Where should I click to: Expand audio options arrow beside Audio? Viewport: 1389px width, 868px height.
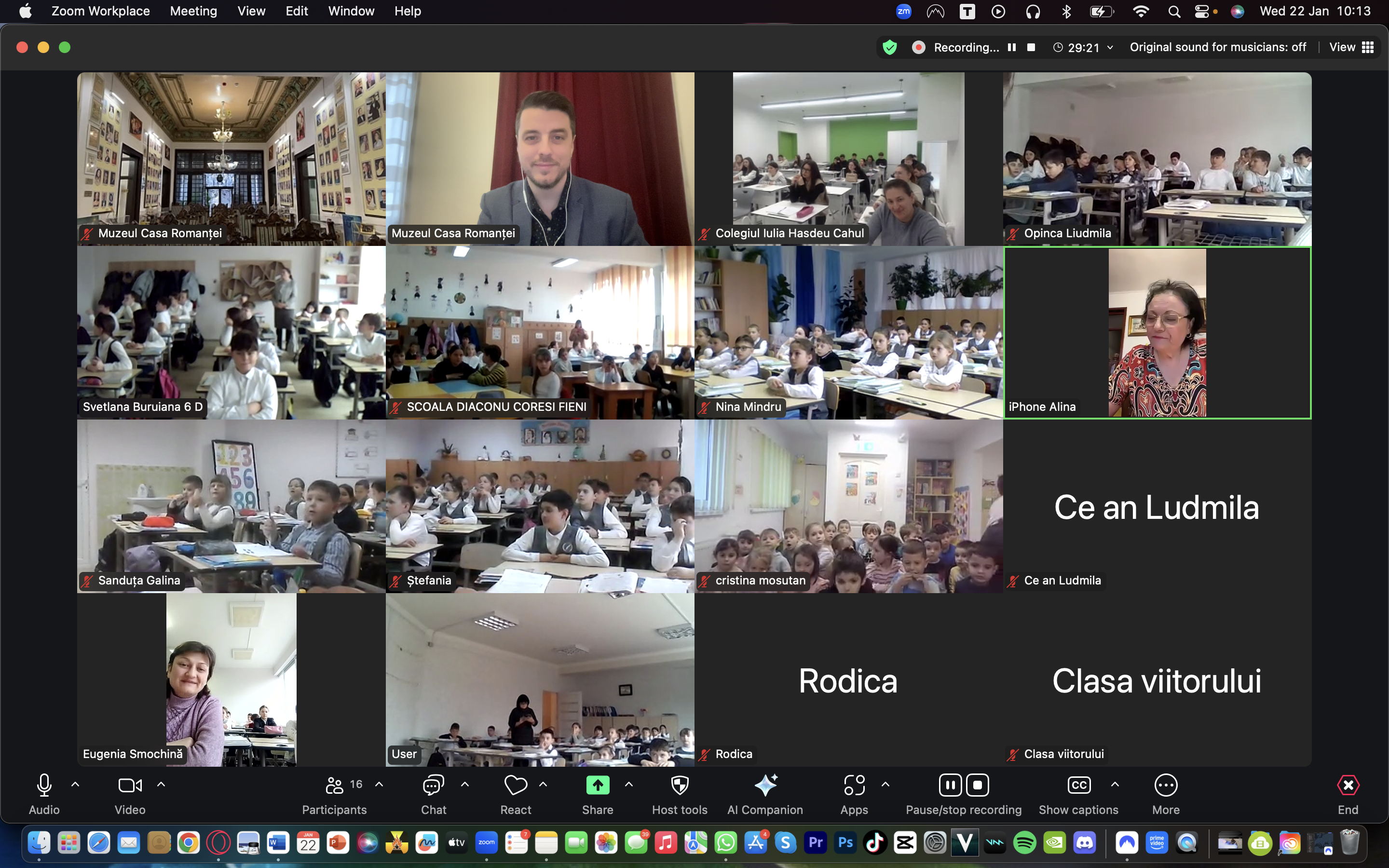click(75, 784)
